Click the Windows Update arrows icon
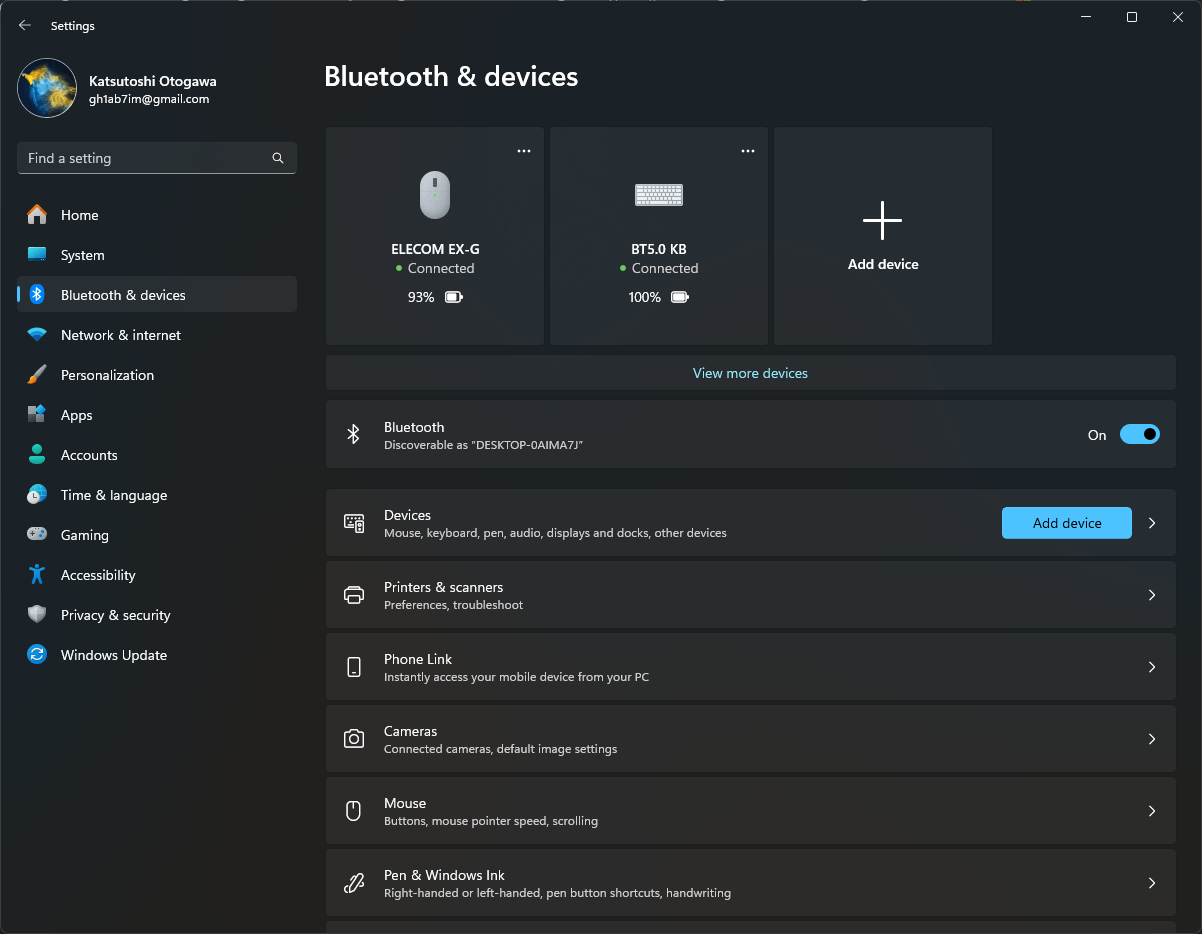 pos(37,655)
